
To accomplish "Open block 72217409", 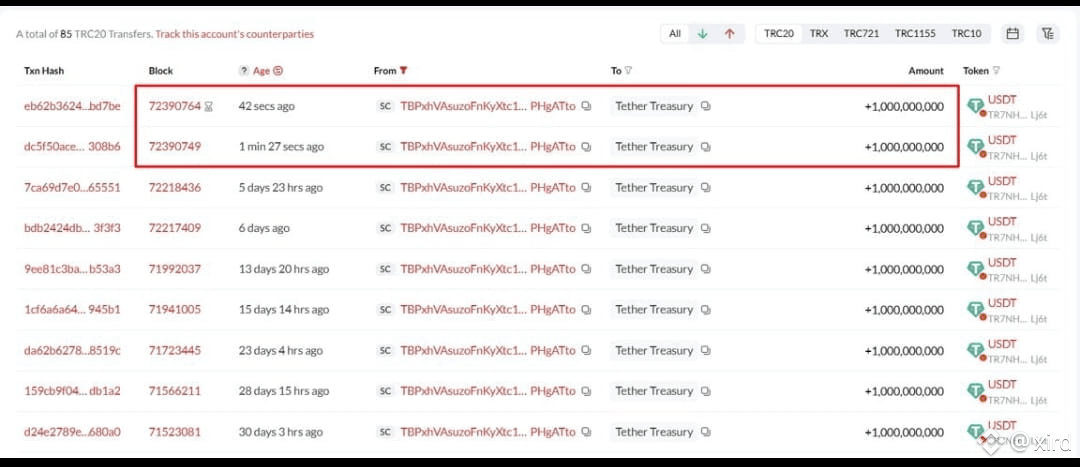I will (175, 228).
